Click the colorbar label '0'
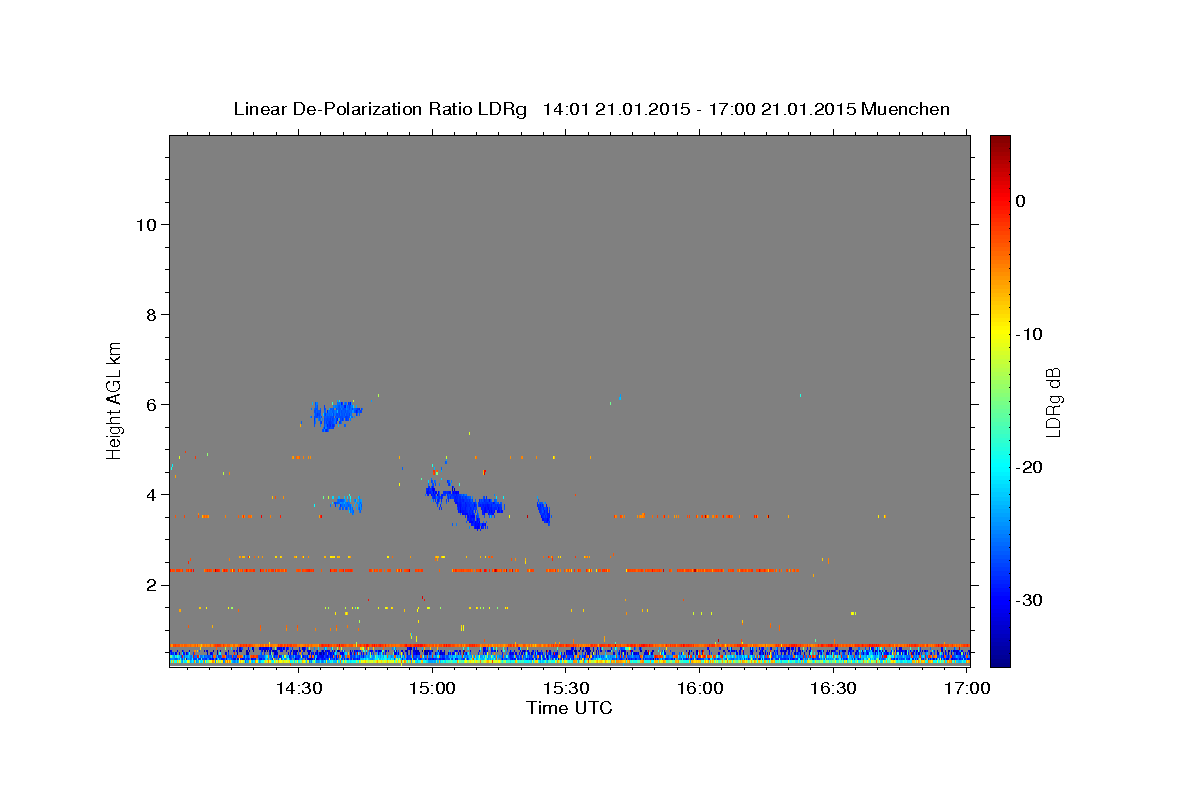The image size is (1200, 800). click(x=1020, y=201)
